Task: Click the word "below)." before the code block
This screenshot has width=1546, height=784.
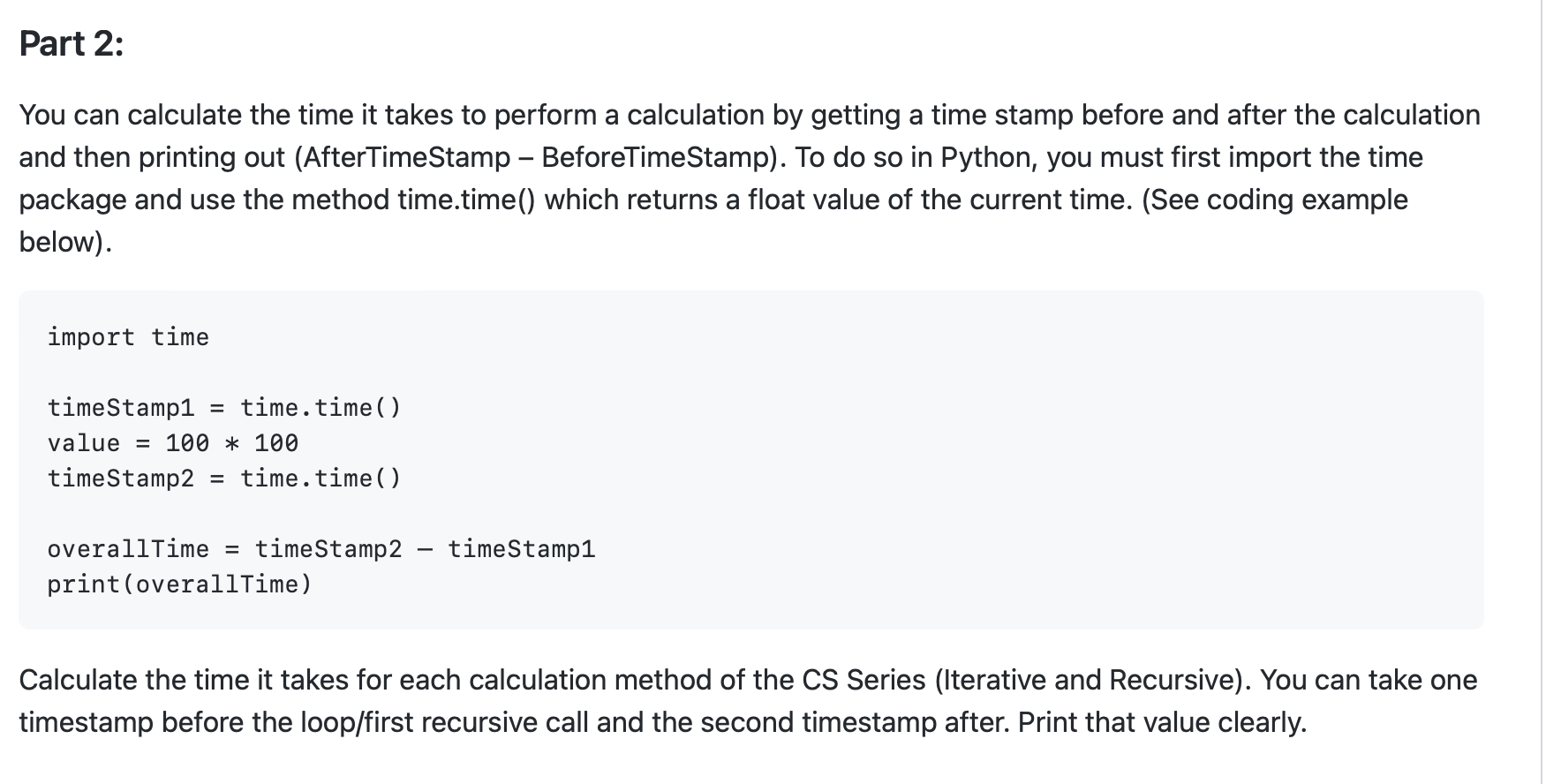Action: 65,242
